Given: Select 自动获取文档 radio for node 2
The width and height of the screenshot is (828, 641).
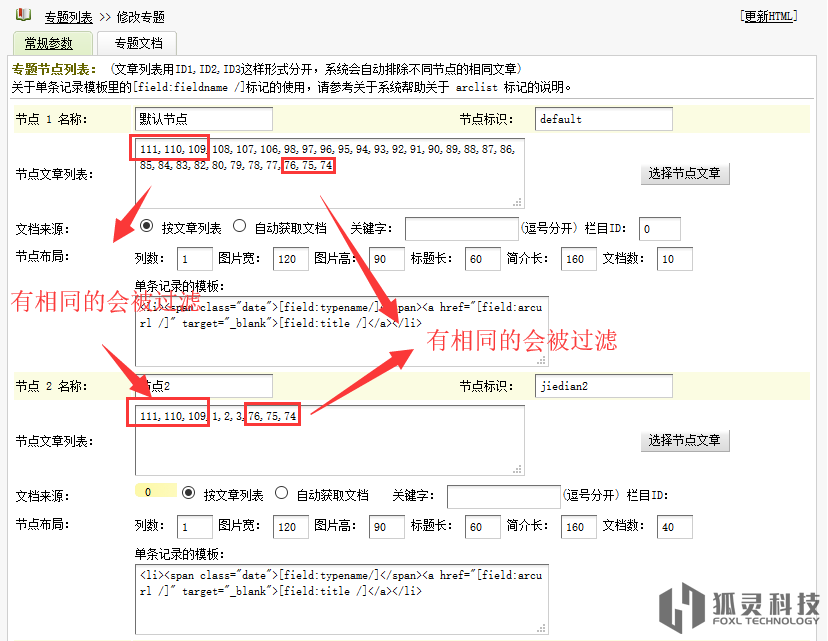Looking at the screenshot, I should 282,493.
